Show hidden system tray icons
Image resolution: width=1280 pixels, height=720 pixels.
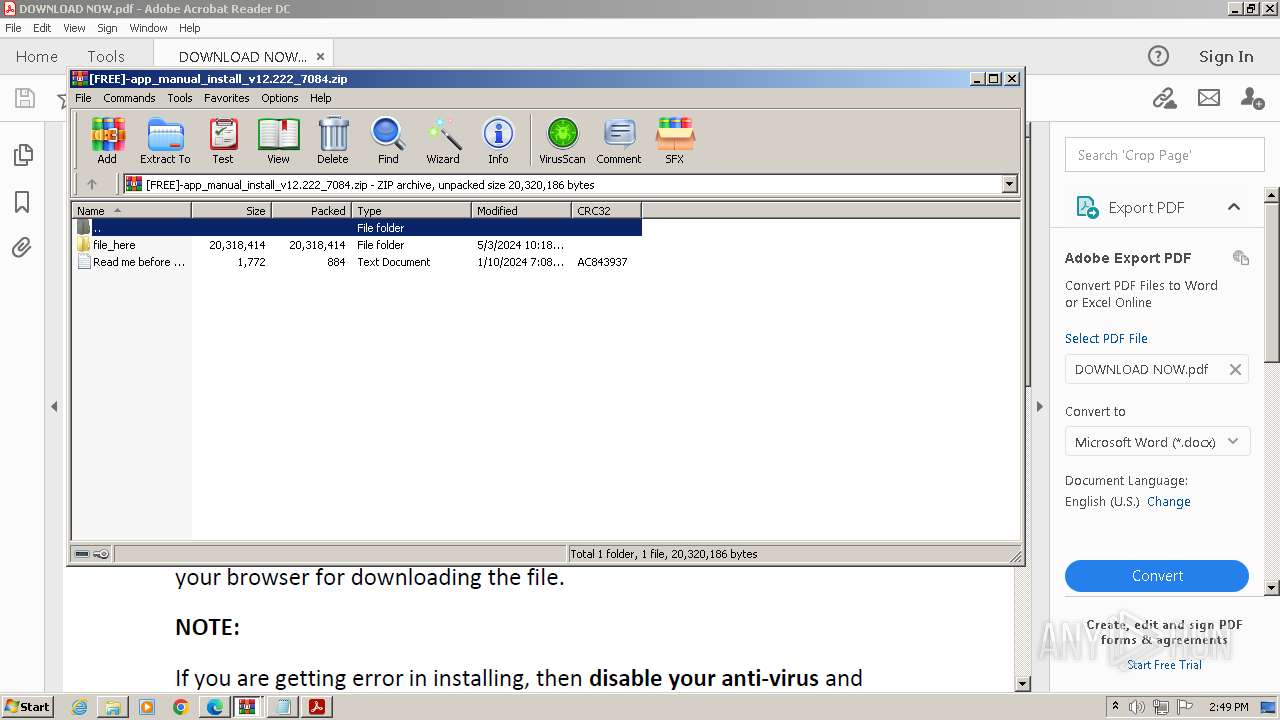point(1116,707)
